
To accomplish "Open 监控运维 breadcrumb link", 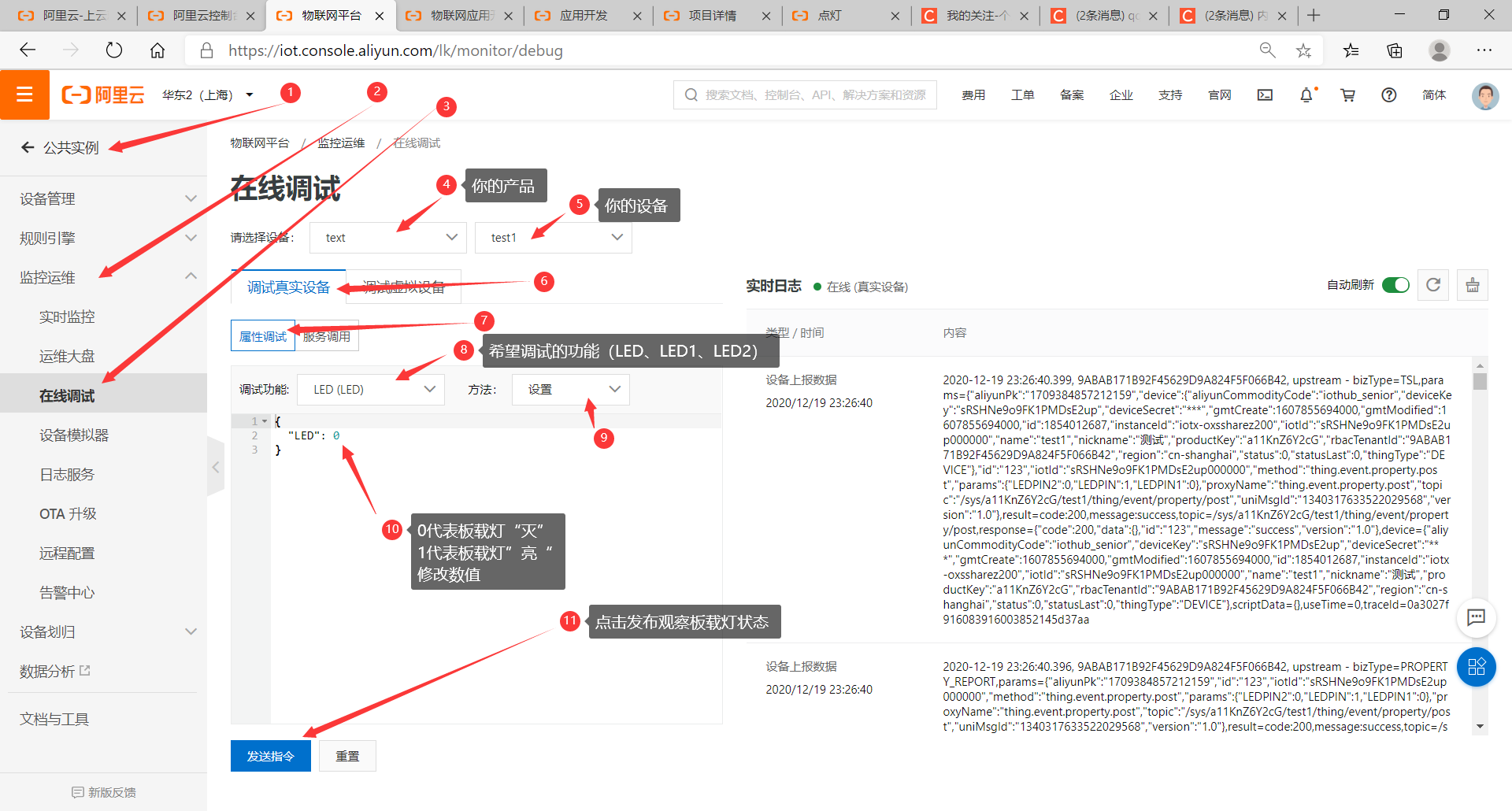I will click(x=341, y=143).
